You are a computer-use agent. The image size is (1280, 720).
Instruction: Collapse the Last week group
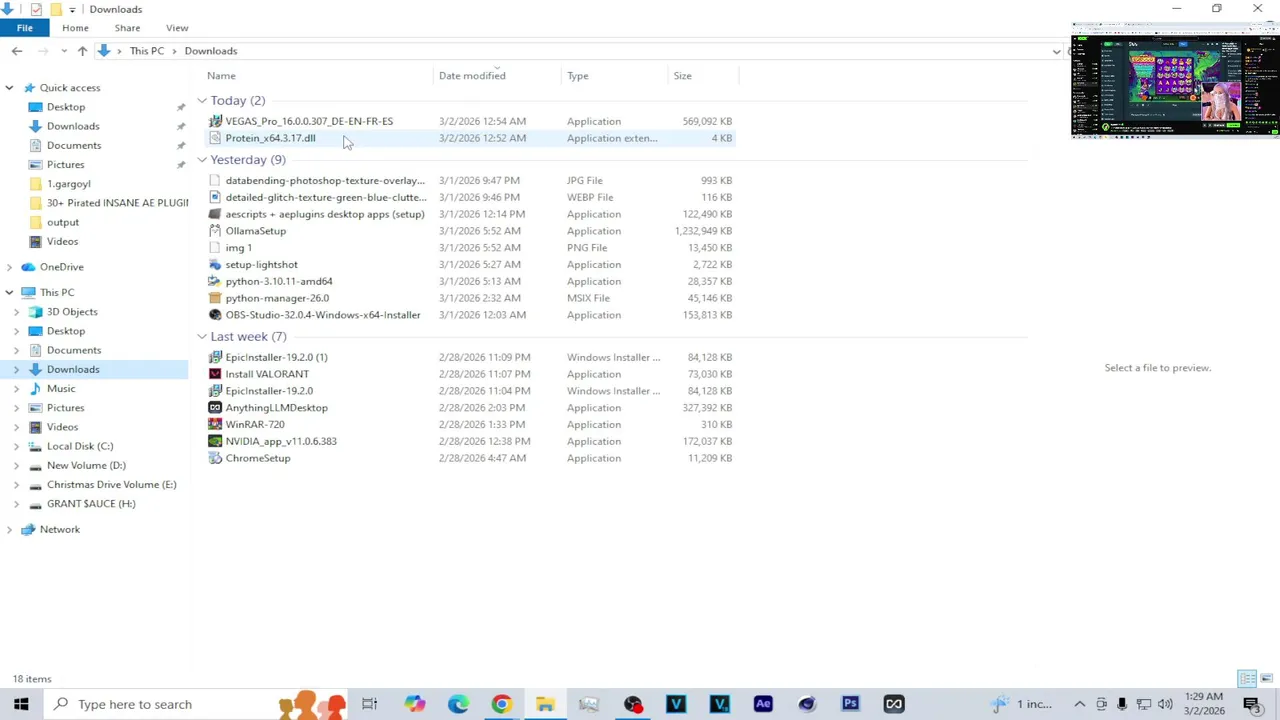pyautogui.click(x=202, y=337)
